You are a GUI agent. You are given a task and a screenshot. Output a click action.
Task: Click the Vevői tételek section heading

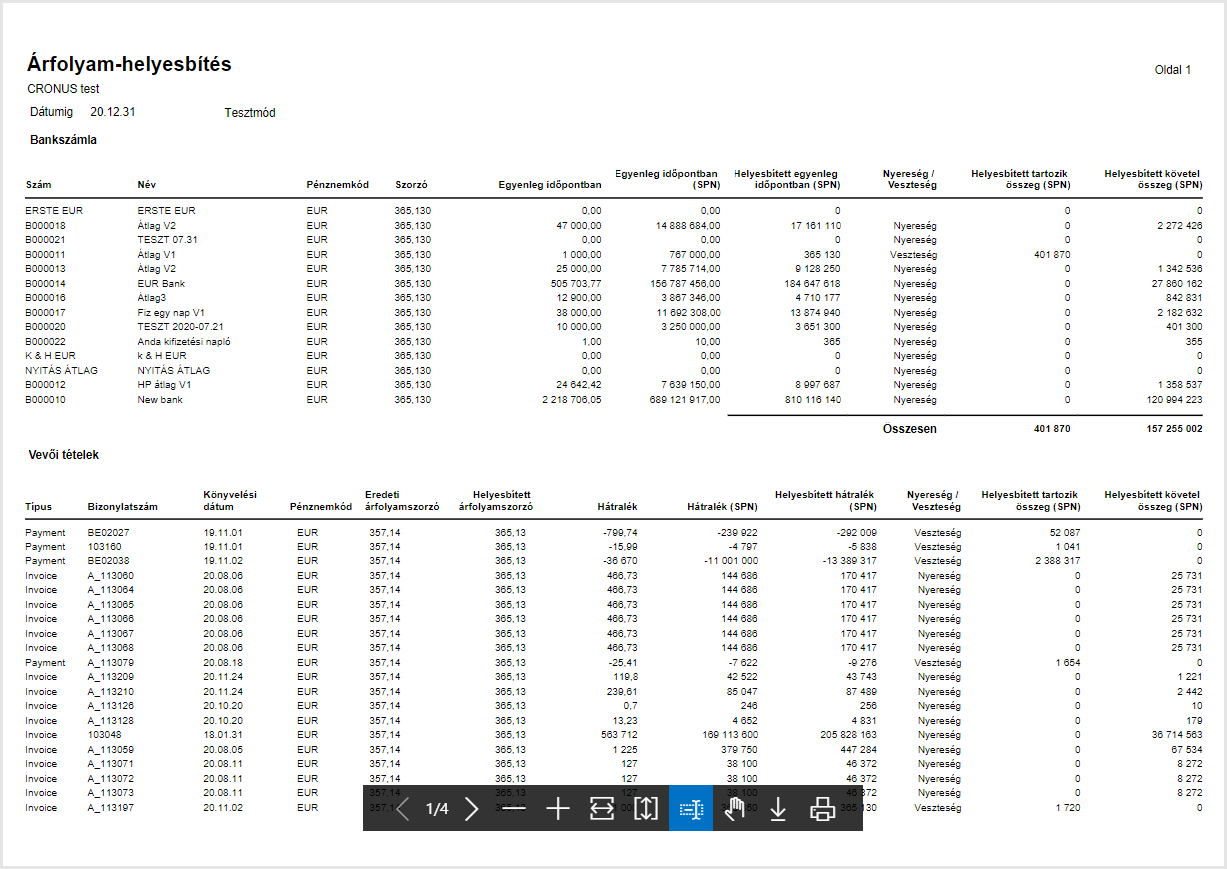click(64, 455)
